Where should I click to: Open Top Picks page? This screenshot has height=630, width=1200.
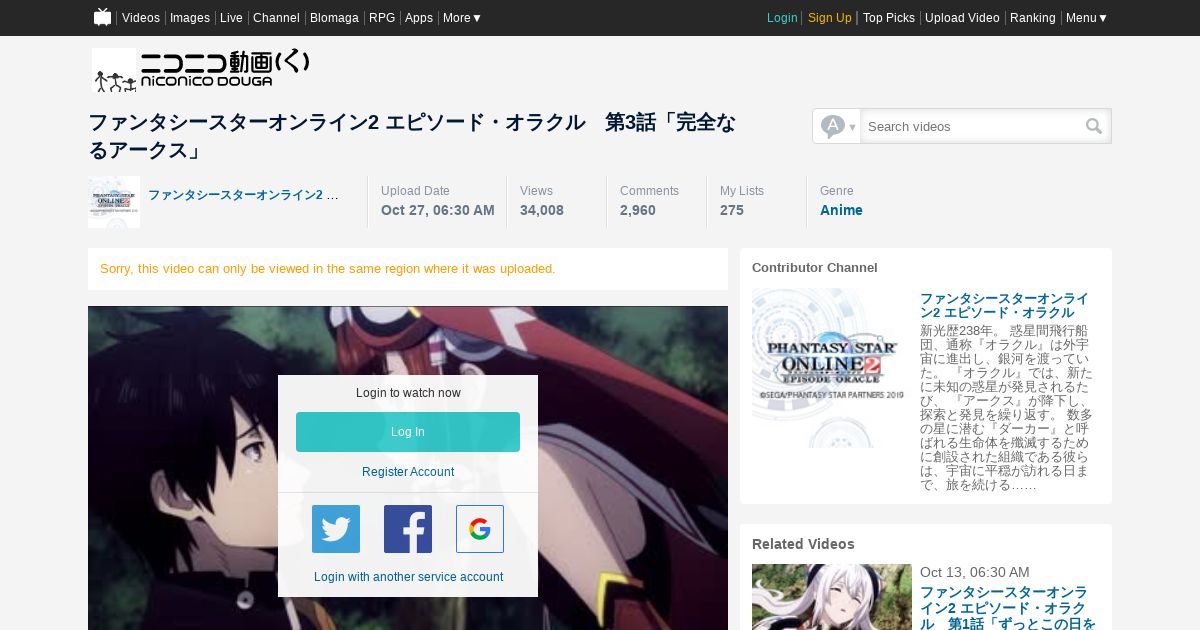889,18
